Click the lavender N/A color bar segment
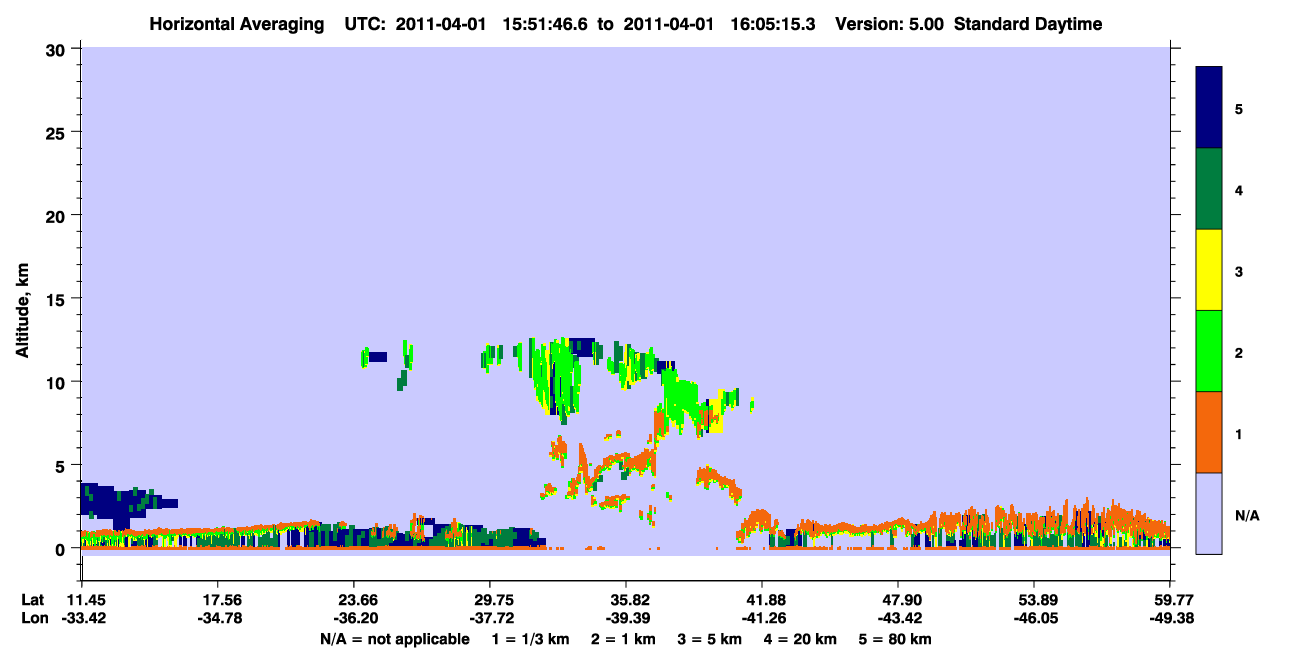Screen dimensions: 1300x667 click(1209, 513)
